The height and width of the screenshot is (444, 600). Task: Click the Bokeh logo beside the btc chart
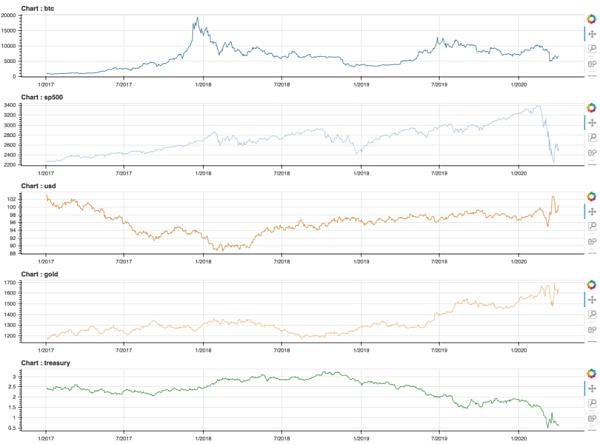591,18
